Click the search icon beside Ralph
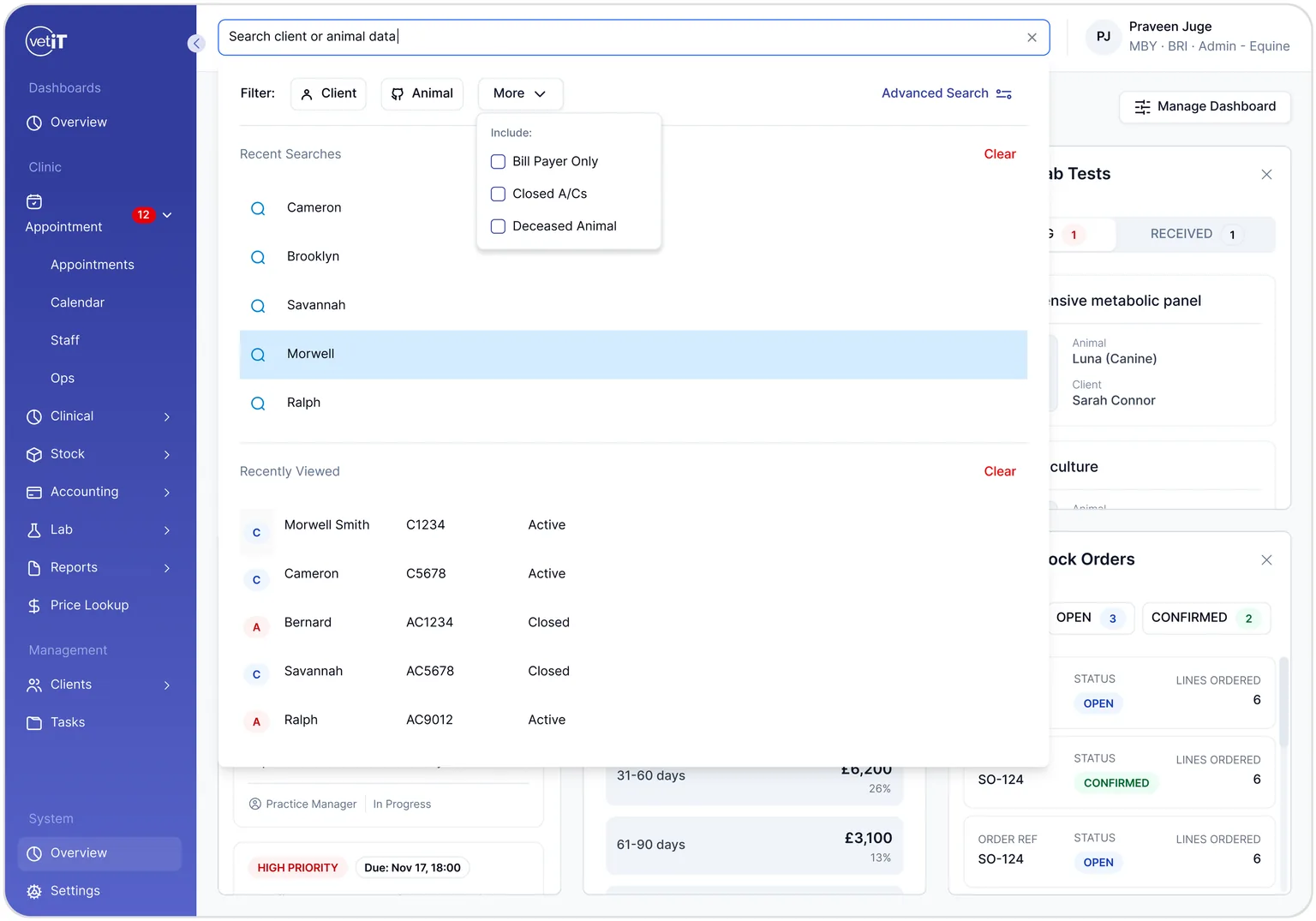Screen dimensions: 1316x921 point(258,404)
